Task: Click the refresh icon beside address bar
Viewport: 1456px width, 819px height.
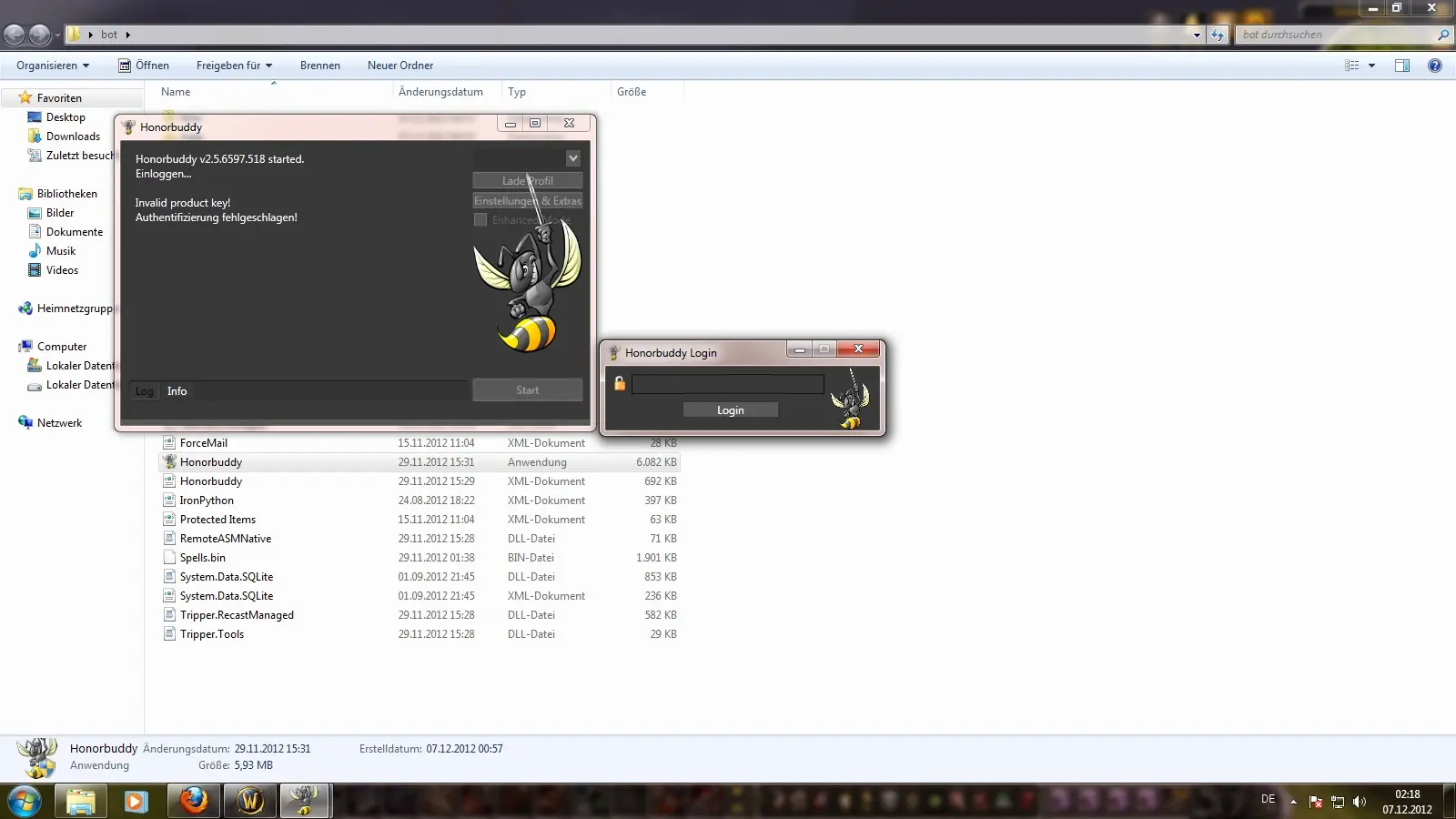Action: (x=1218, y=35)
